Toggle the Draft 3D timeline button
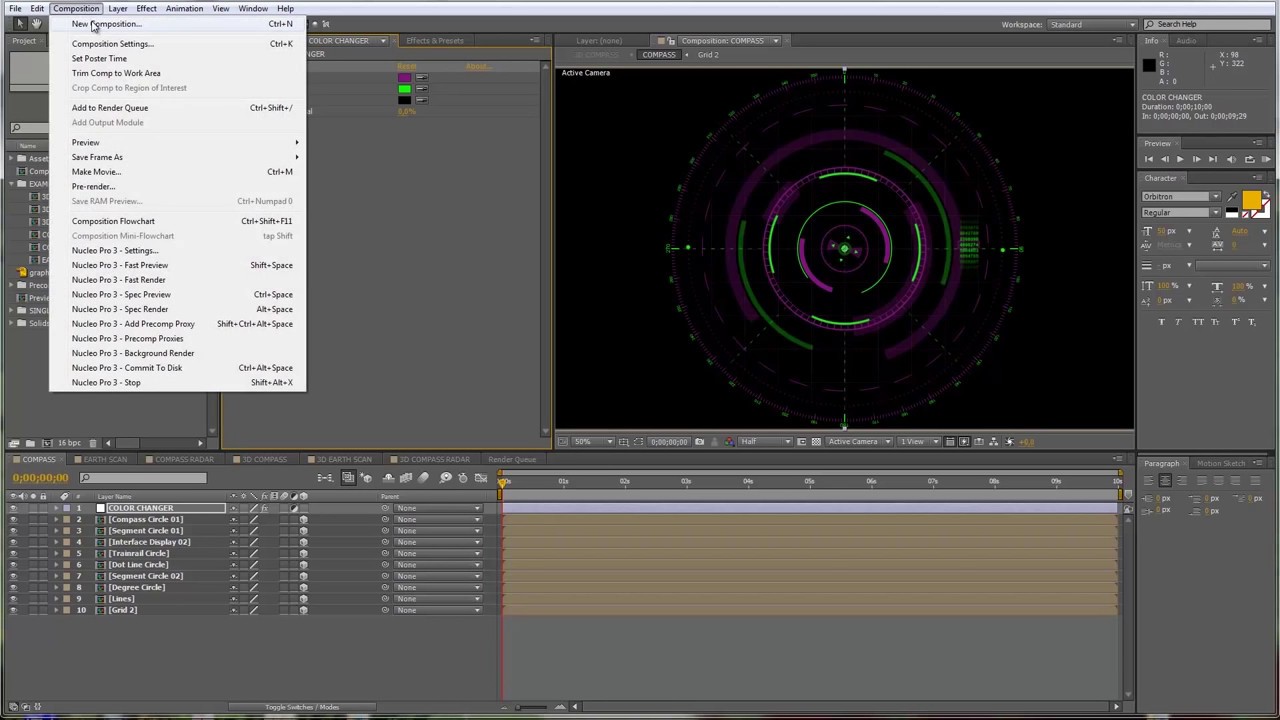This screenshot has height=720, width=1280. [x=366, y=478]
